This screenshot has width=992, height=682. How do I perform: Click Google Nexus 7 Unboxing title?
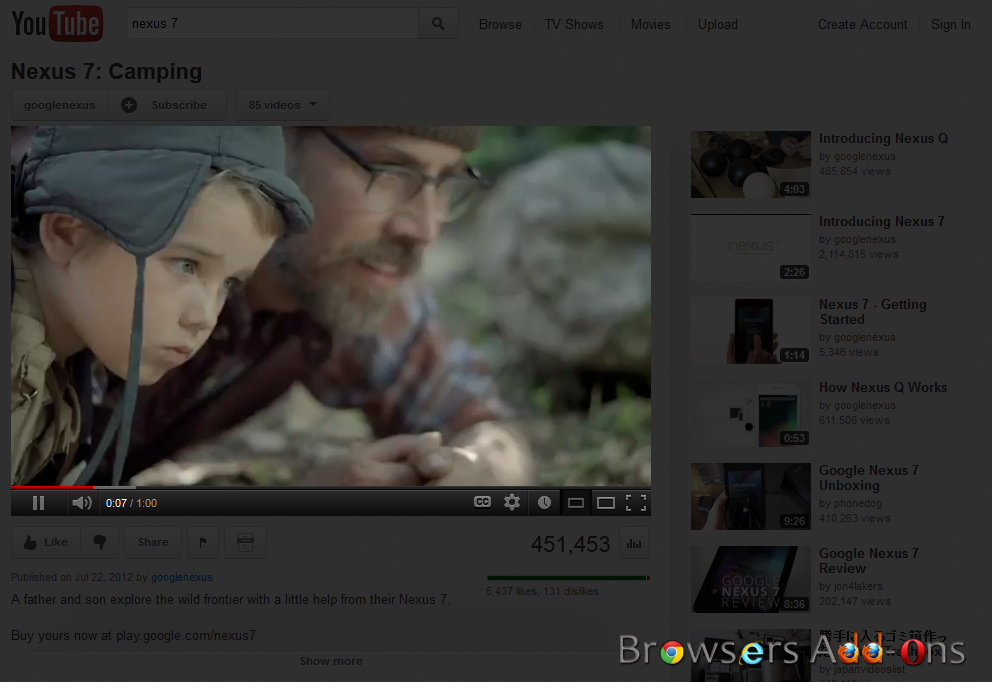(869, 478)
